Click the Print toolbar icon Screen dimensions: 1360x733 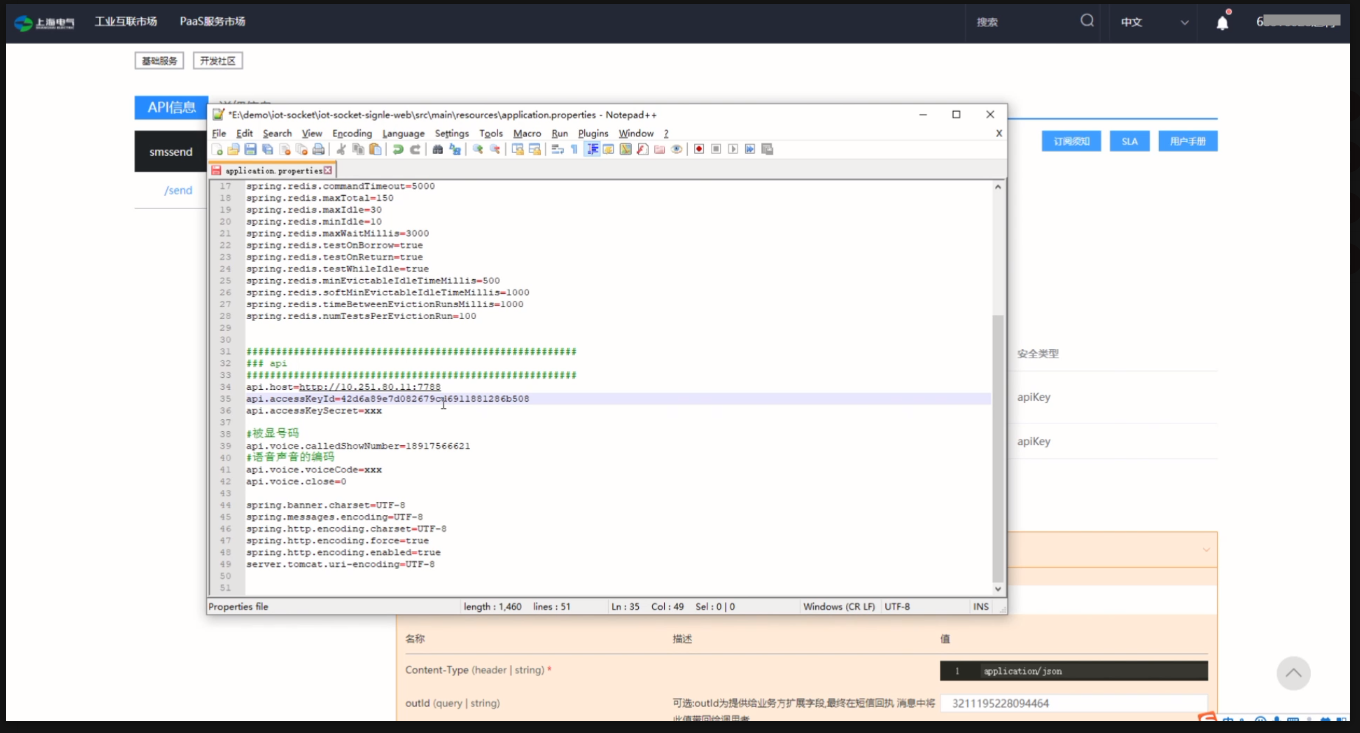[319, 149]
